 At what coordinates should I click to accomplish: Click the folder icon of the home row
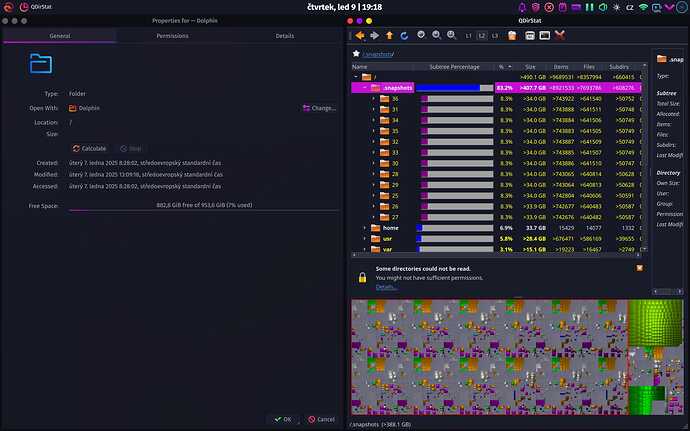pyautogui.click(x=375, y=228)
